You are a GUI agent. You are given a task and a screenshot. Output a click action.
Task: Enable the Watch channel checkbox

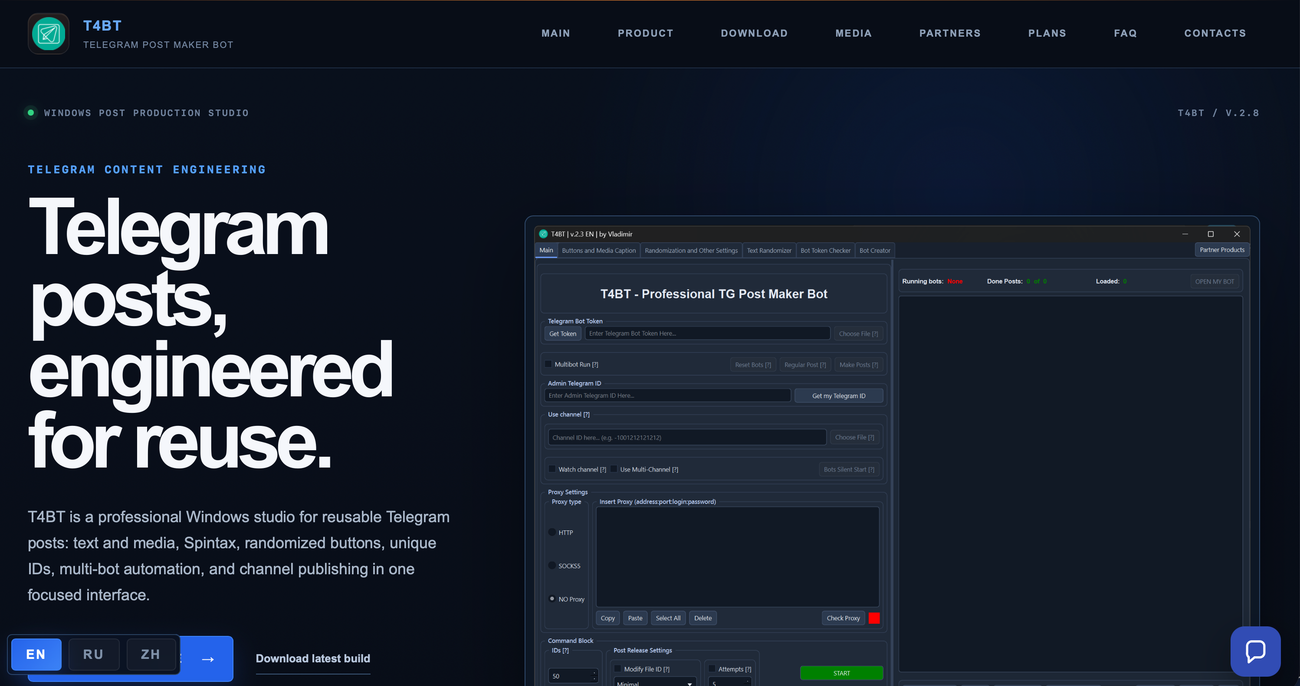point(552,469)
